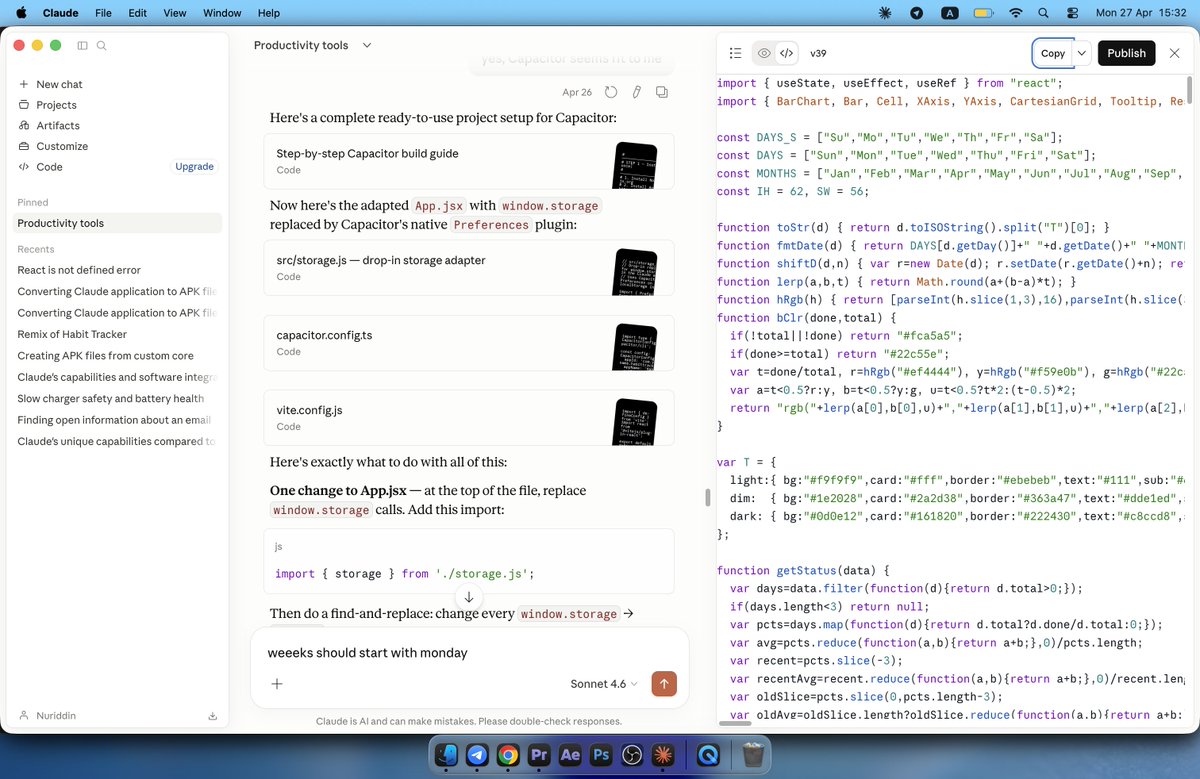Open Premiere Pro from the Dock

(x=539, y=756)
